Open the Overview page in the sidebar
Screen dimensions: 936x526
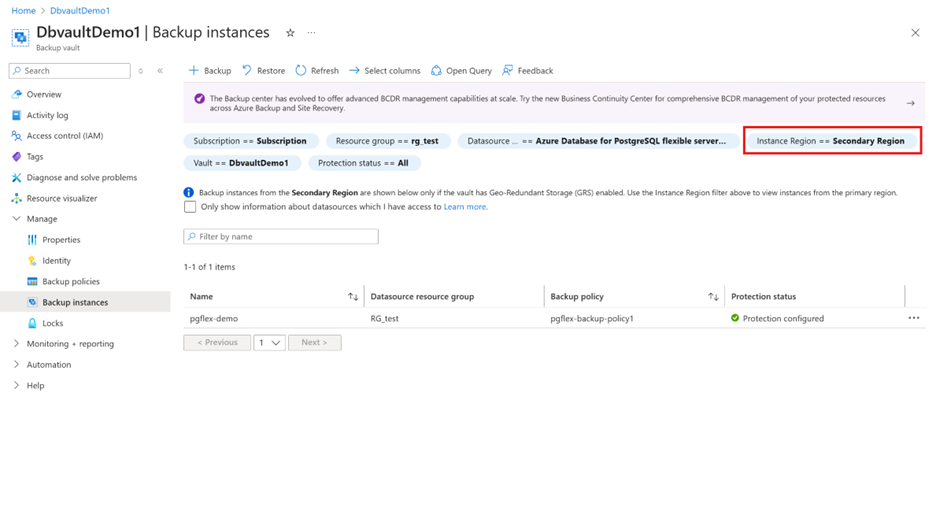tap(44, 94)
